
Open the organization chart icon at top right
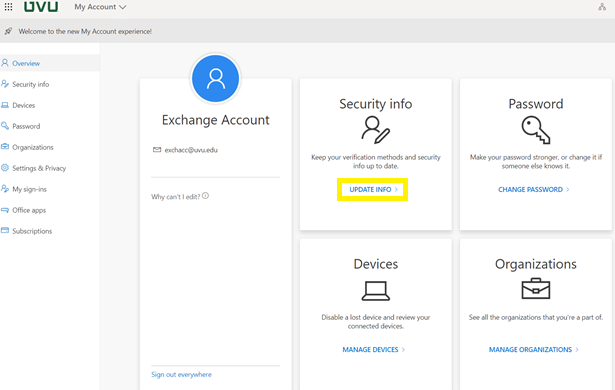602,7
